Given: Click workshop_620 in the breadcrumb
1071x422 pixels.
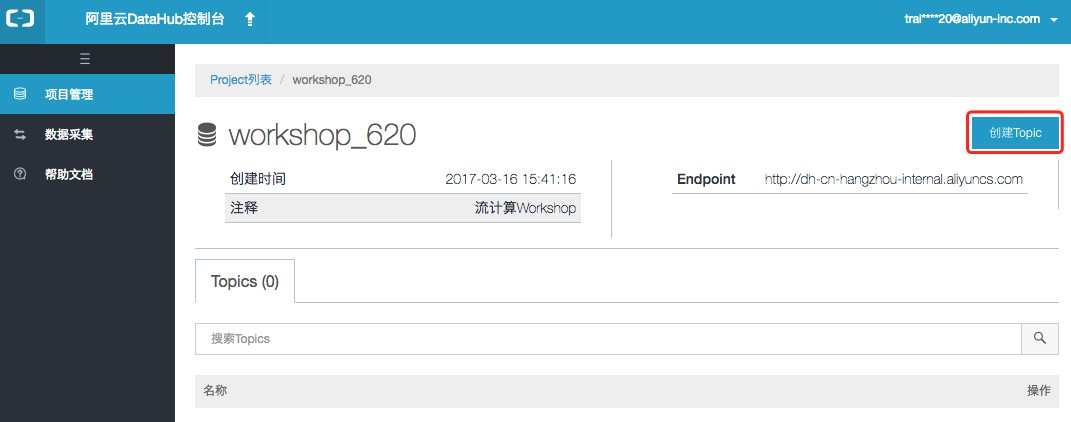Looking at the screenshot, I should (x=332, y=79).
